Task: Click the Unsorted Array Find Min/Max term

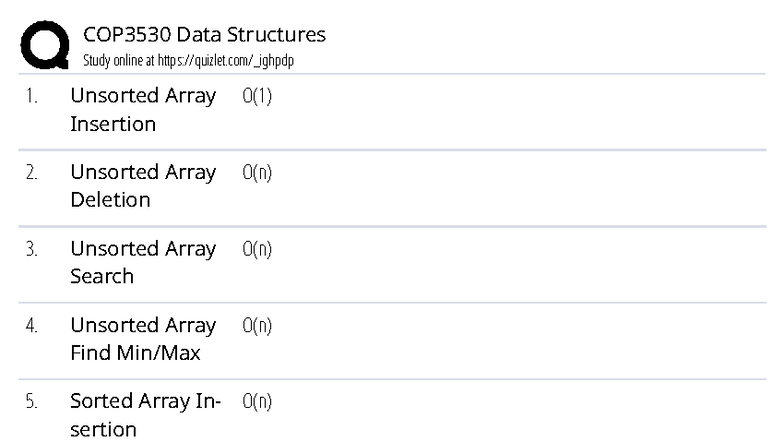Action: (142, 339)
